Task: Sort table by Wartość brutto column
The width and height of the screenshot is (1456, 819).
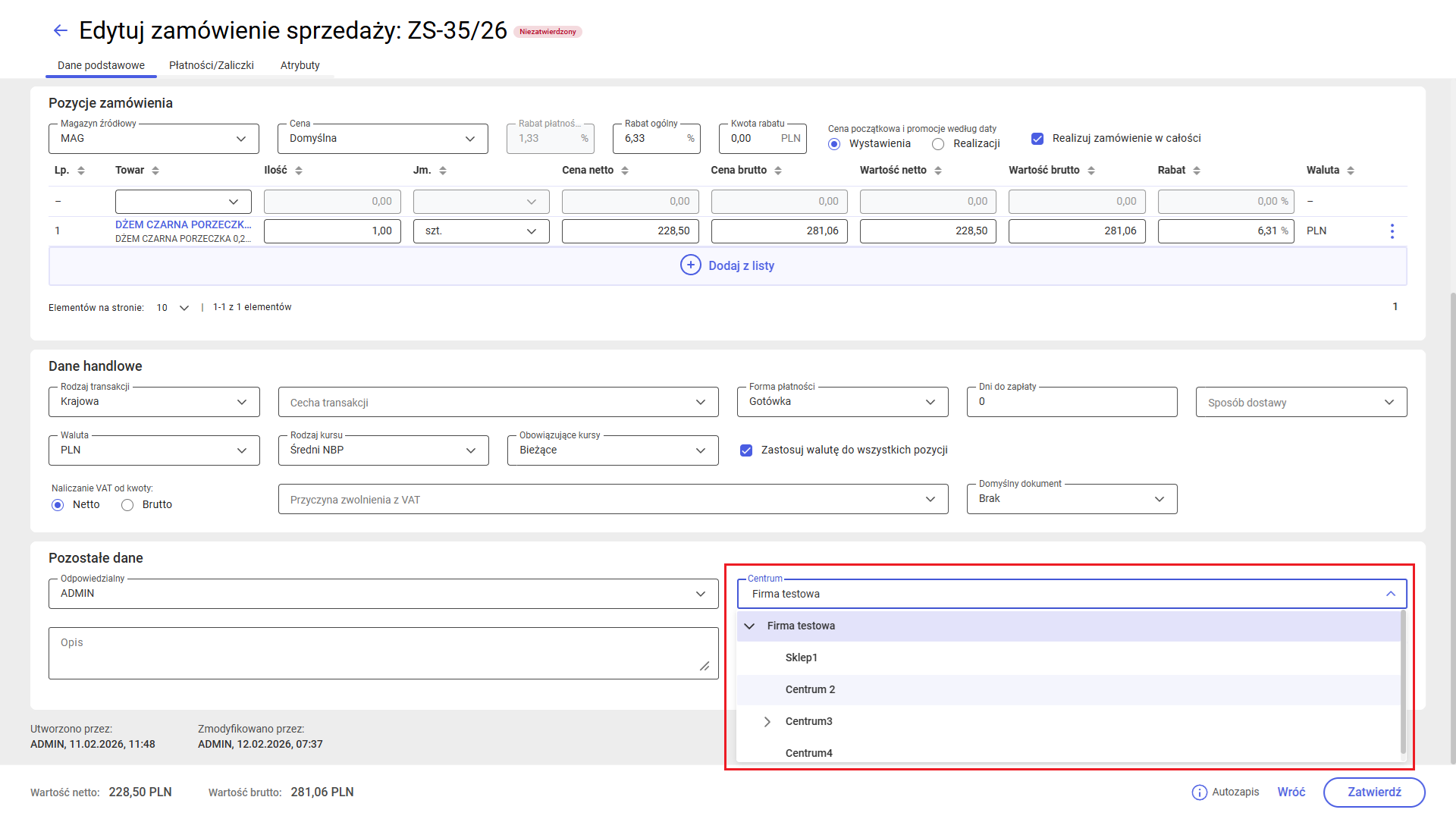Action: tap(1091, 171)
